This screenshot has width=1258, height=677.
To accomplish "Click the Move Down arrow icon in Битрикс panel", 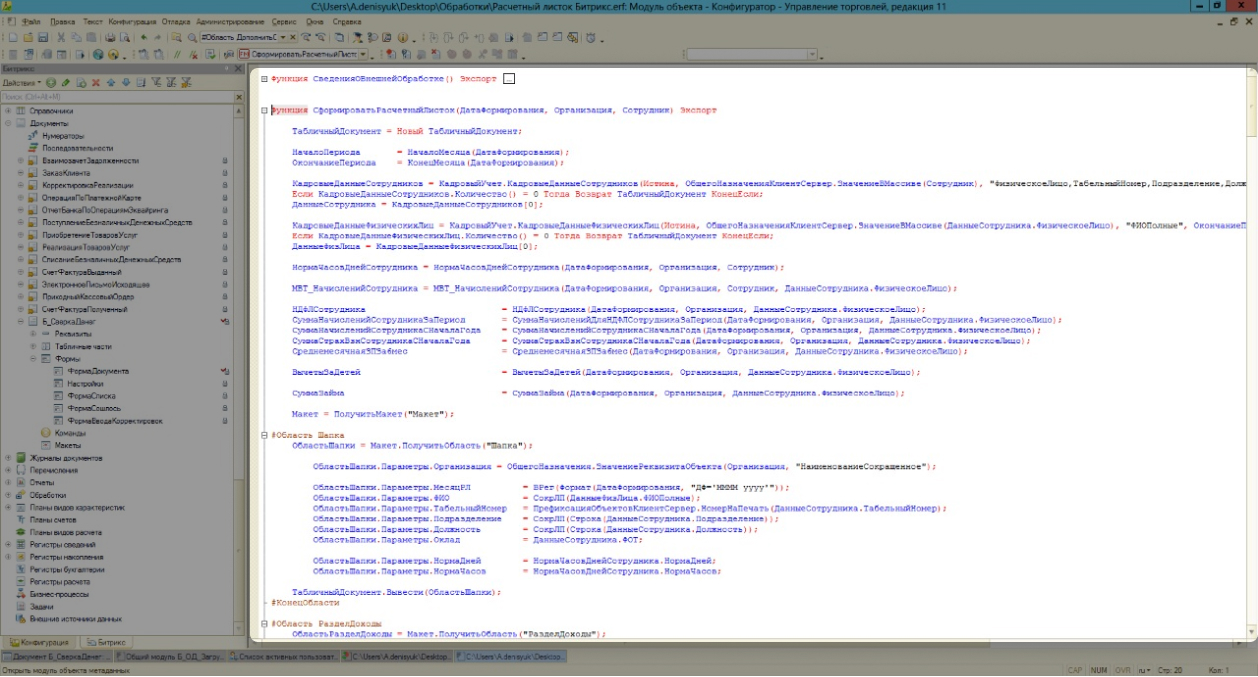I will (x=126, y=82).
